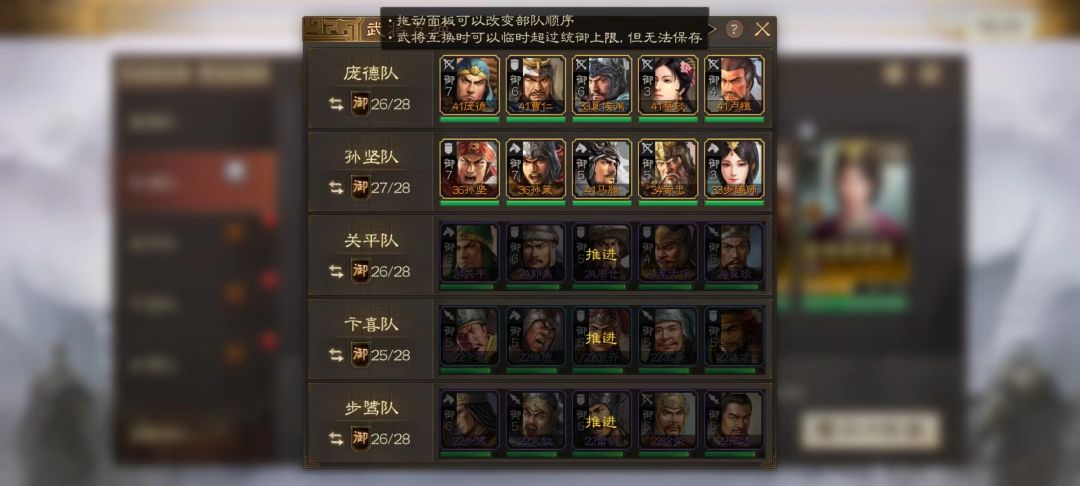
Task: Close the team panel with X
Action: click(x=762, y=29)
